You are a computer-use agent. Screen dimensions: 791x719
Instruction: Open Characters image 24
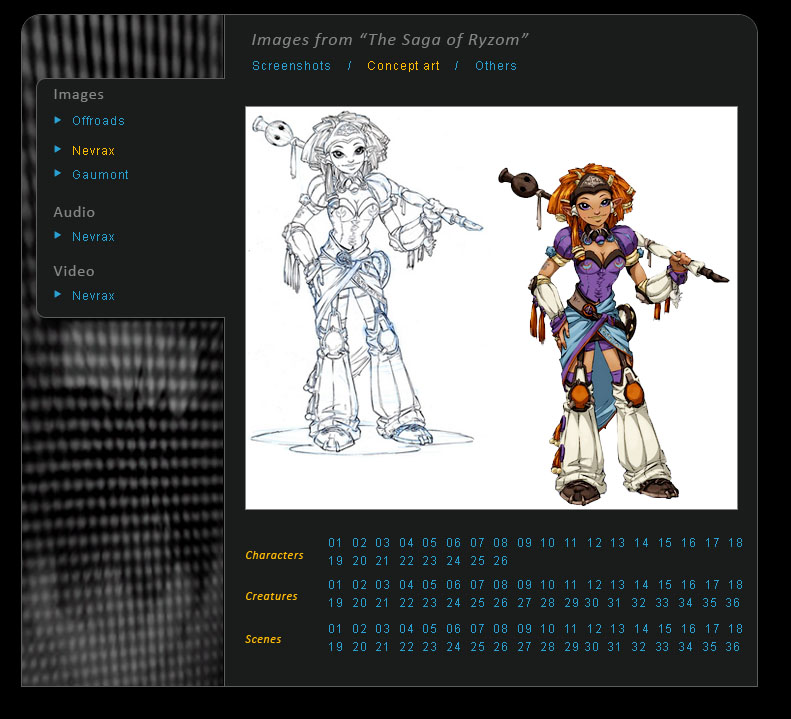click(453, 561)
